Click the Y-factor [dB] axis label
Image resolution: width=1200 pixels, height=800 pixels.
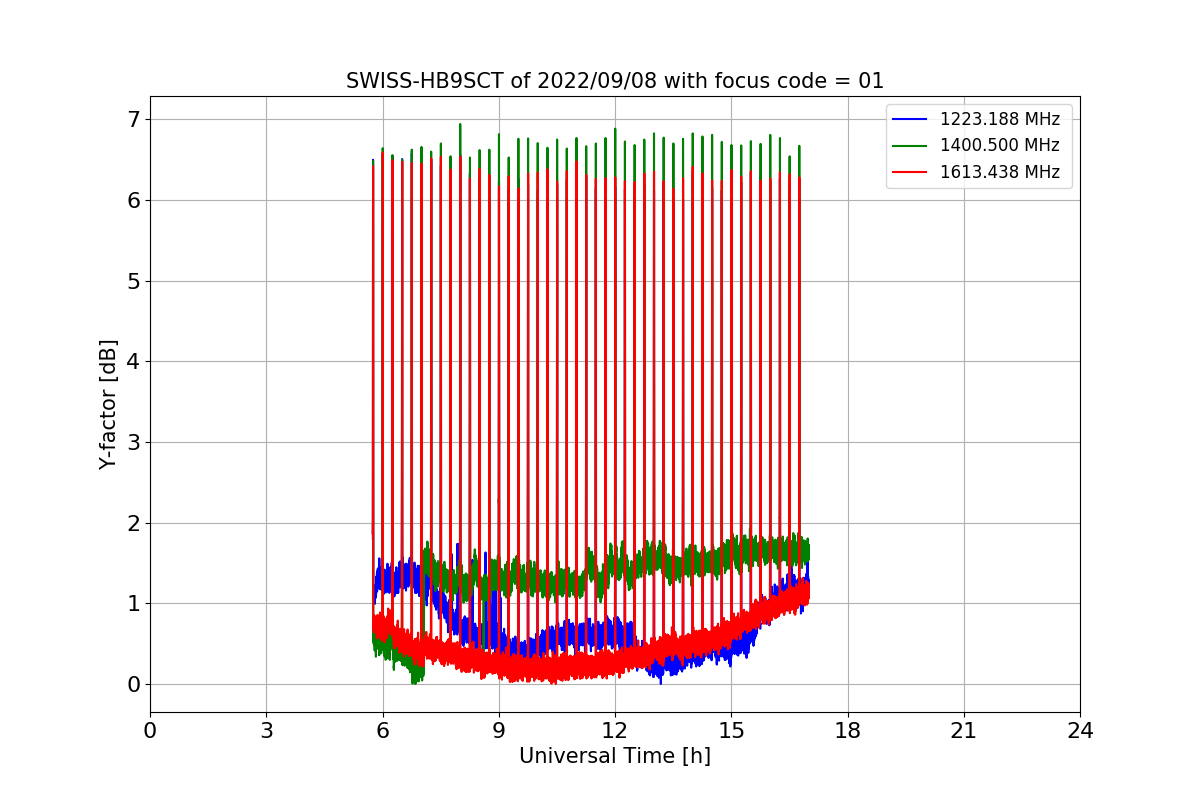coord(108,404)
